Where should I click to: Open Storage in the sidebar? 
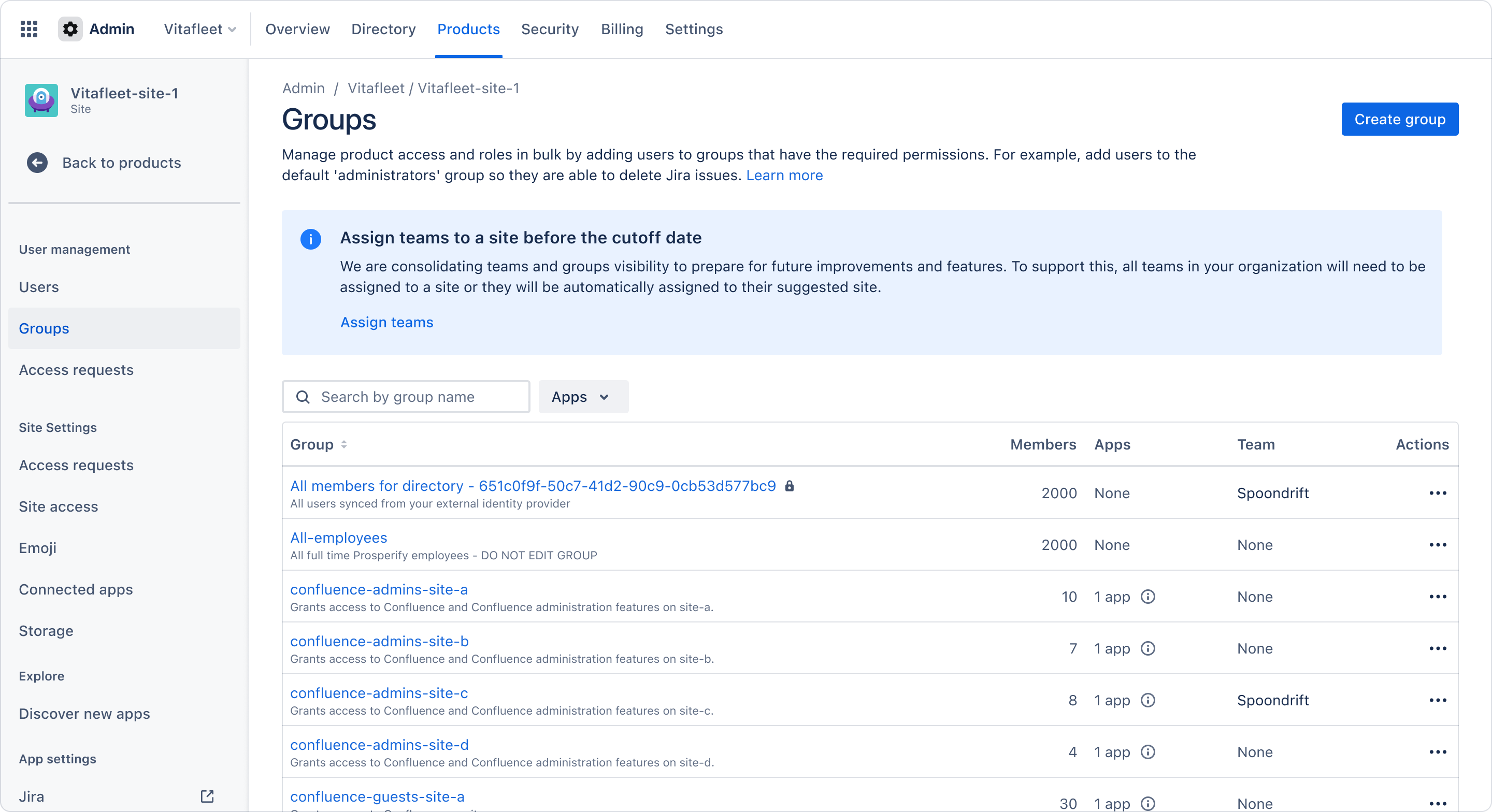click(46, 631)
